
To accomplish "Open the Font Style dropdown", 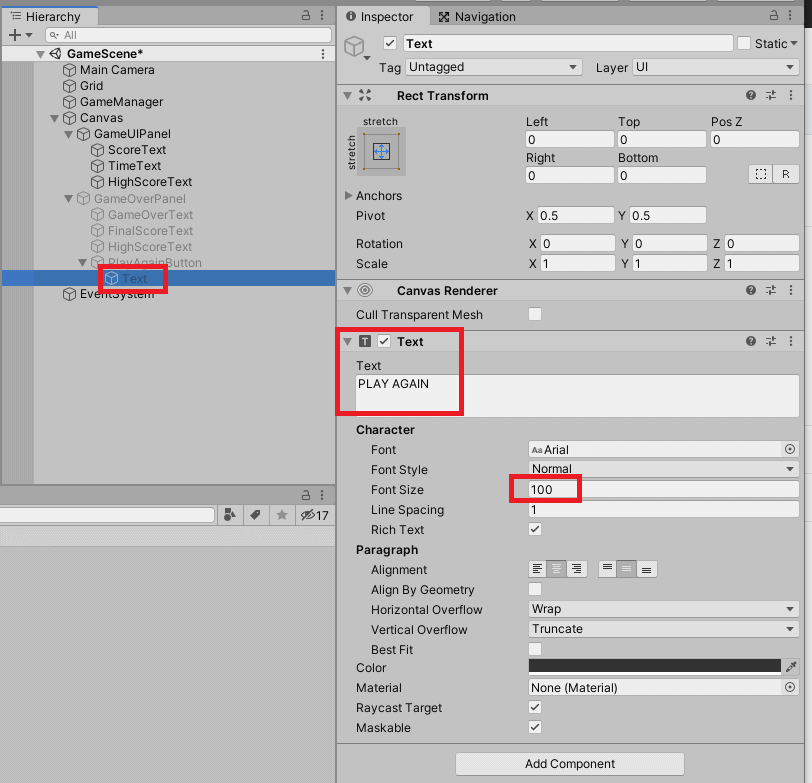I will point(663,469).
